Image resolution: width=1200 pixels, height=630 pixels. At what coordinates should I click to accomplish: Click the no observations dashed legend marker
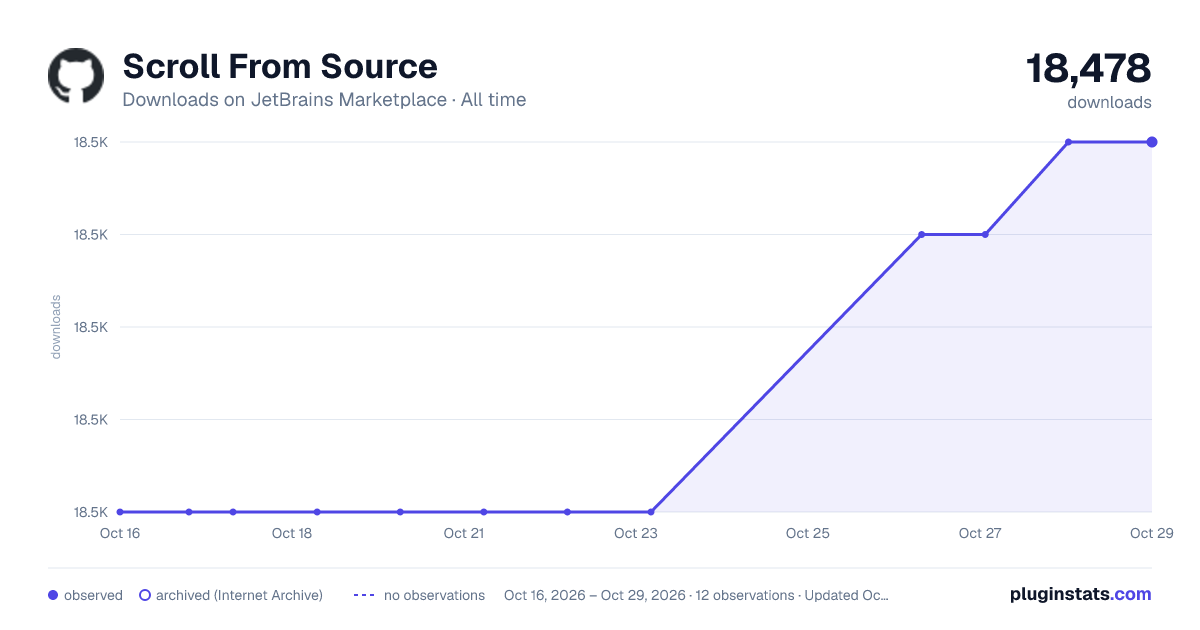[x=364, y=595]
